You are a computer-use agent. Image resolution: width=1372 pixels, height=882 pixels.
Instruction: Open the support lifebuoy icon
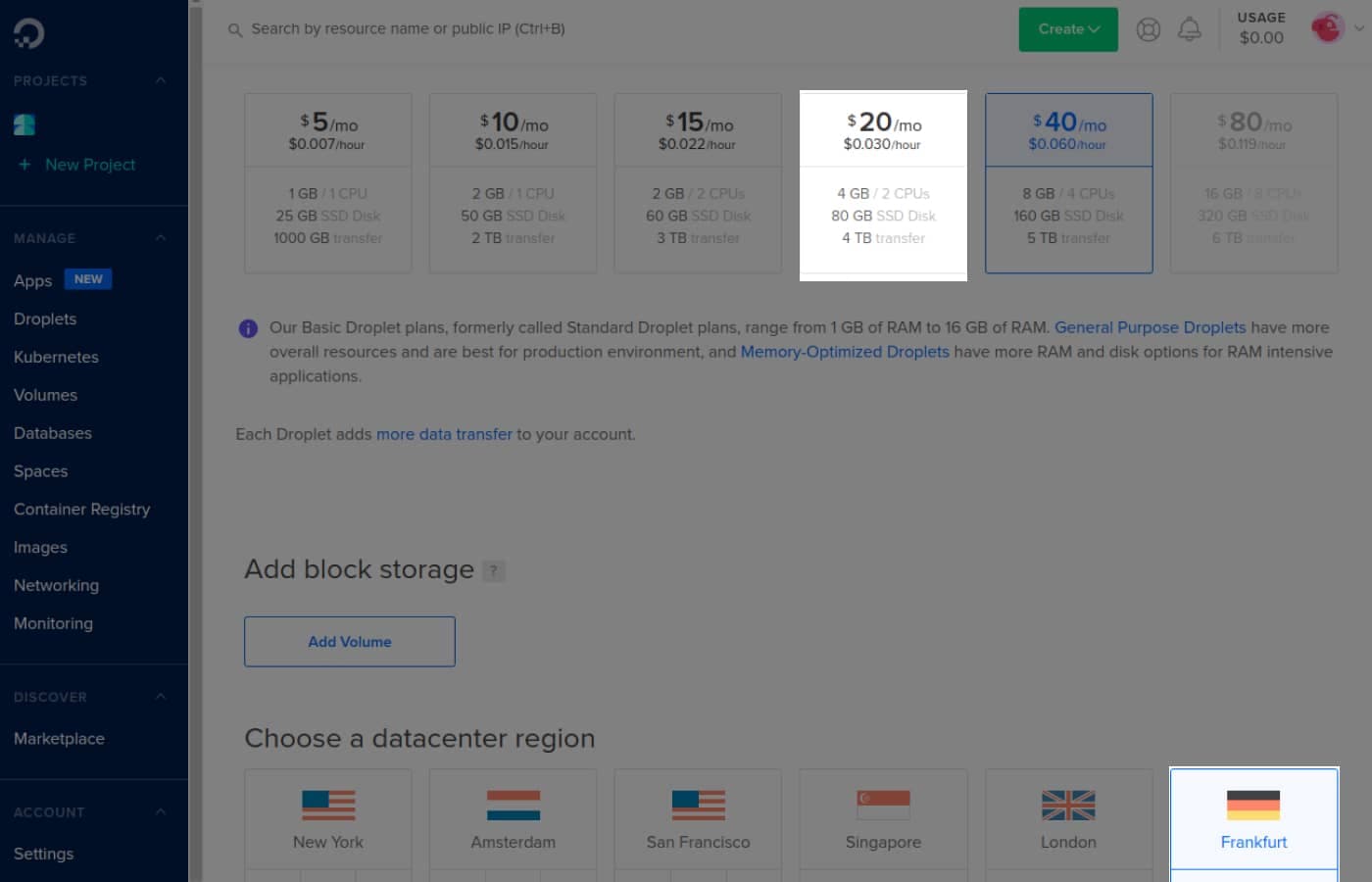point(1149,29)
